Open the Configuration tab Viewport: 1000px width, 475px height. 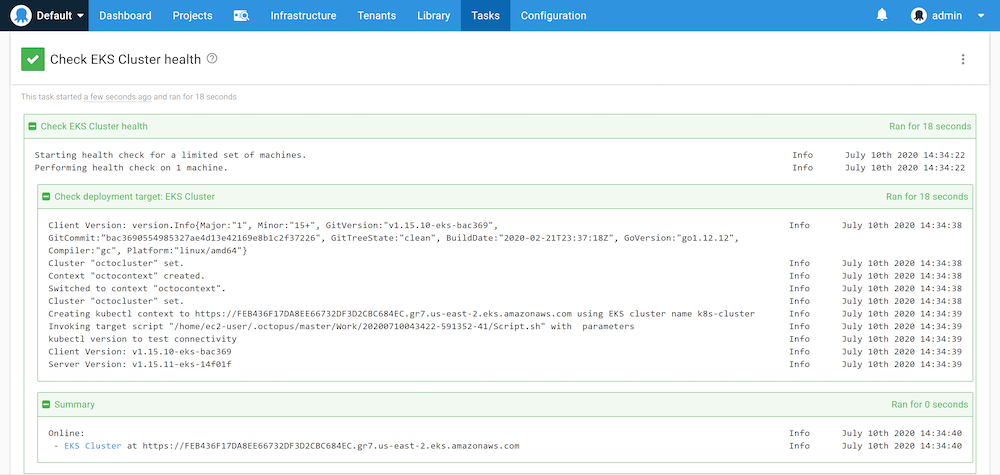click(x=553, y=16)
